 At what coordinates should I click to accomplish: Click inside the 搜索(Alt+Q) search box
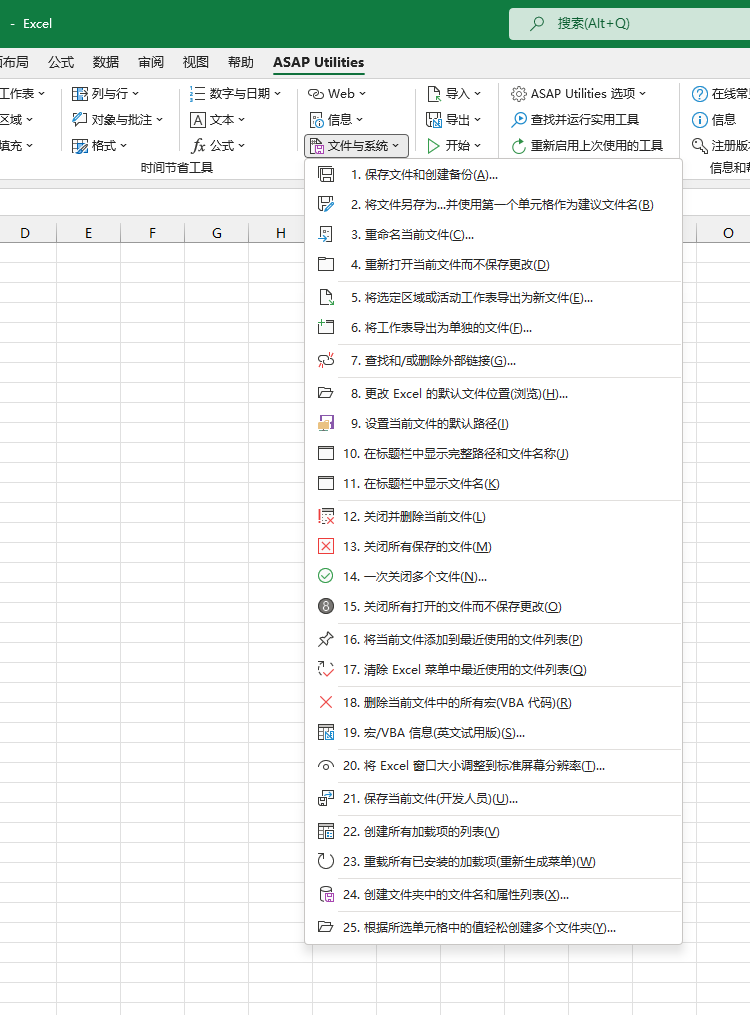tap(629, 24)
